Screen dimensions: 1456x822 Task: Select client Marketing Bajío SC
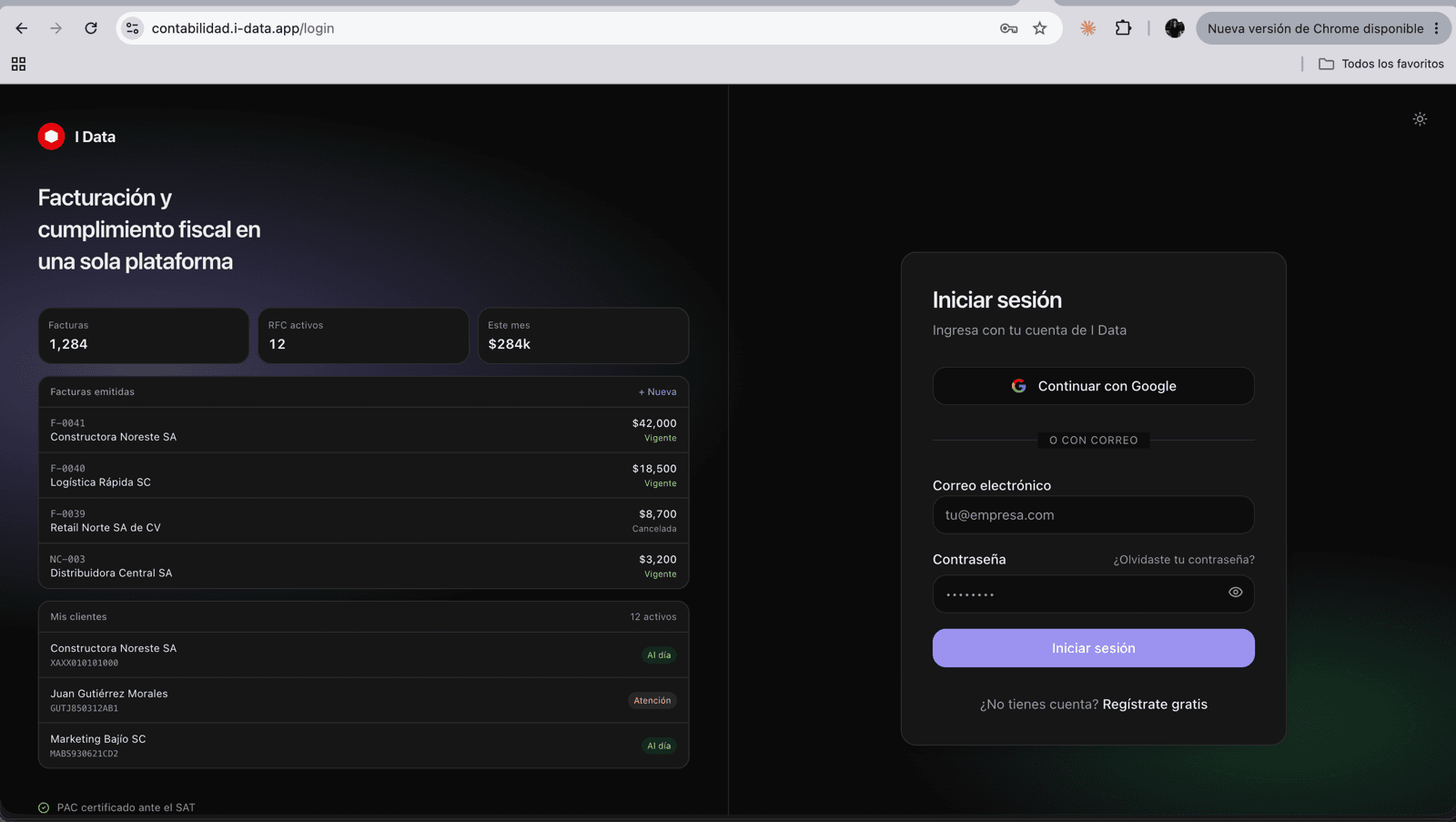363,746
